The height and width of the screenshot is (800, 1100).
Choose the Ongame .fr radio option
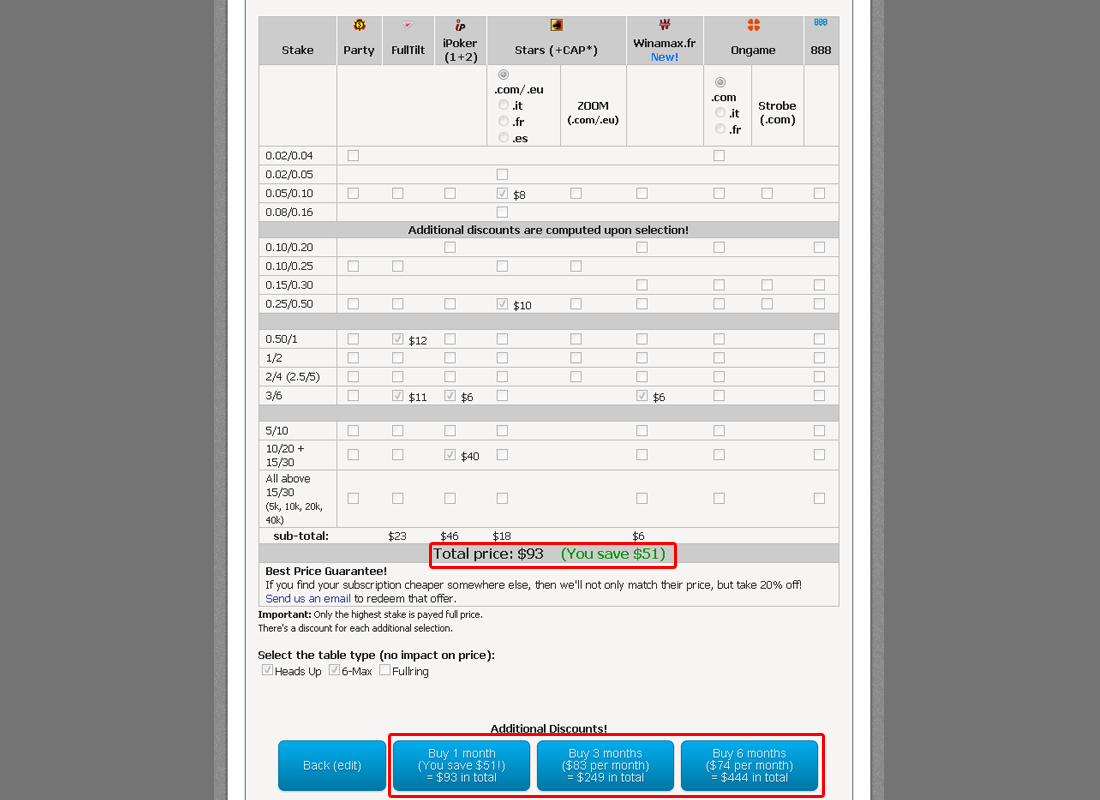click(720, 130)
